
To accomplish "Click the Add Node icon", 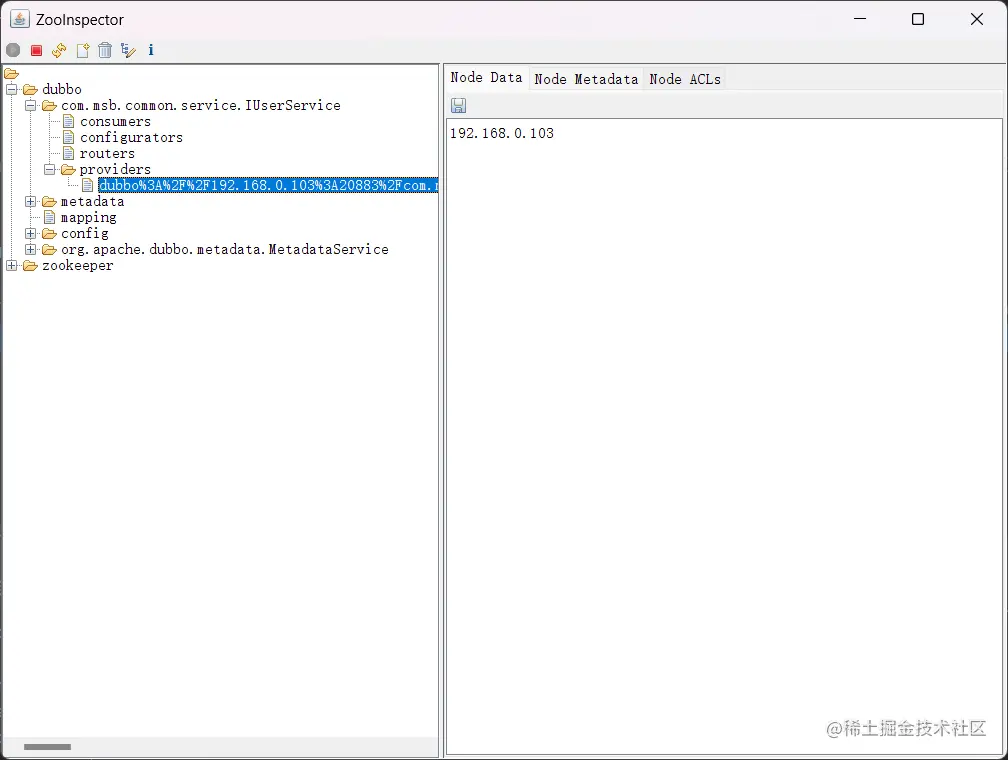I will 82,50.
